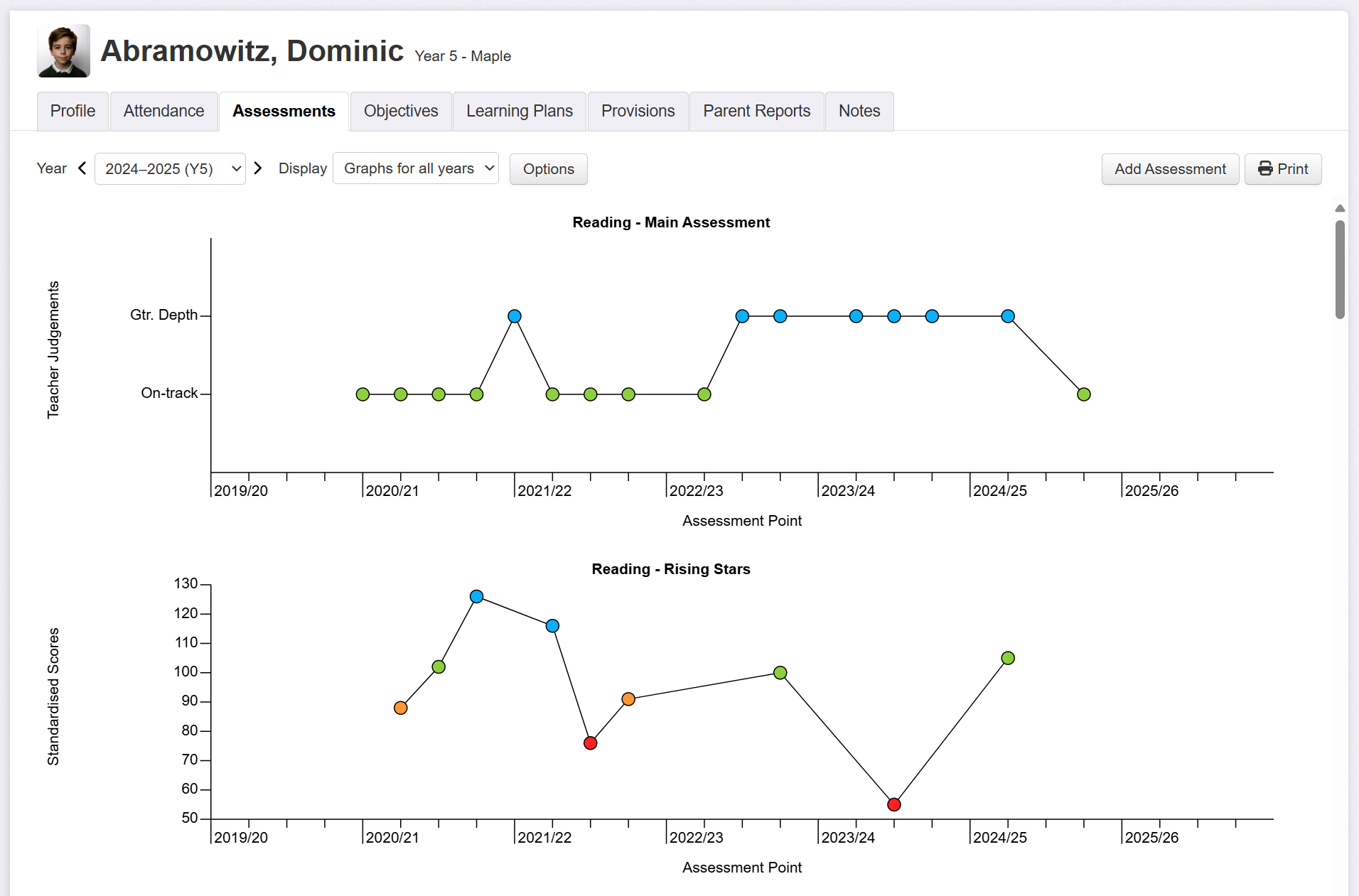The width and height of the screenshot is (1359, 896).
Task: Open the 2024–2025 (Y5) year dropdown
Action: point(170,169)
